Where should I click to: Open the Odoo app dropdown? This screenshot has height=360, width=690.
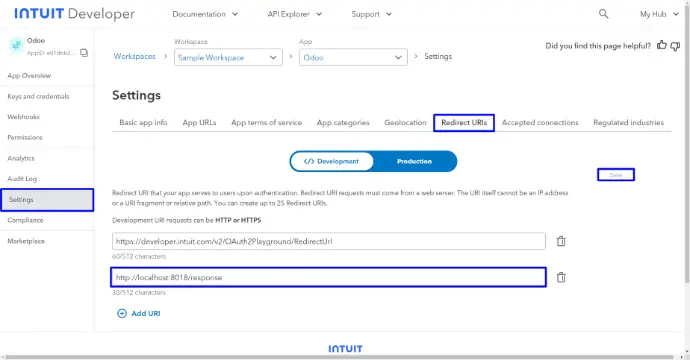[x=353, y=57]
